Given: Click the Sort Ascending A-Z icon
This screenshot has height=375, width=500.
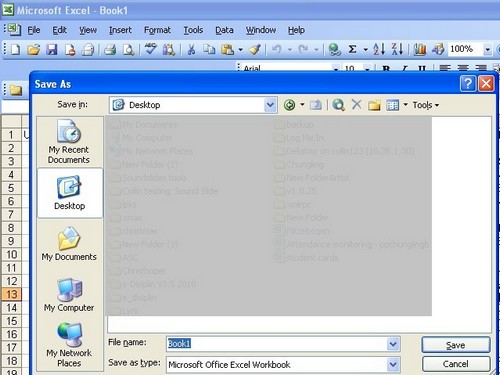Looking at the screenshot, I should click(x=379, y=49).
